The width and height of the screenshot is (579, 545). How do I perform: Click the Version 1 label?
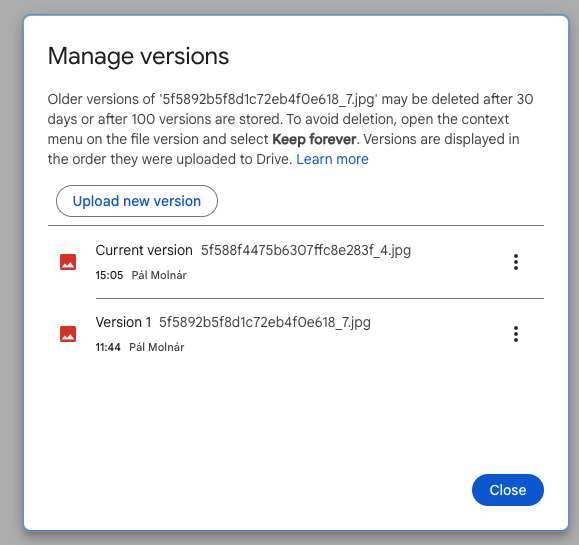click(123, 322)
